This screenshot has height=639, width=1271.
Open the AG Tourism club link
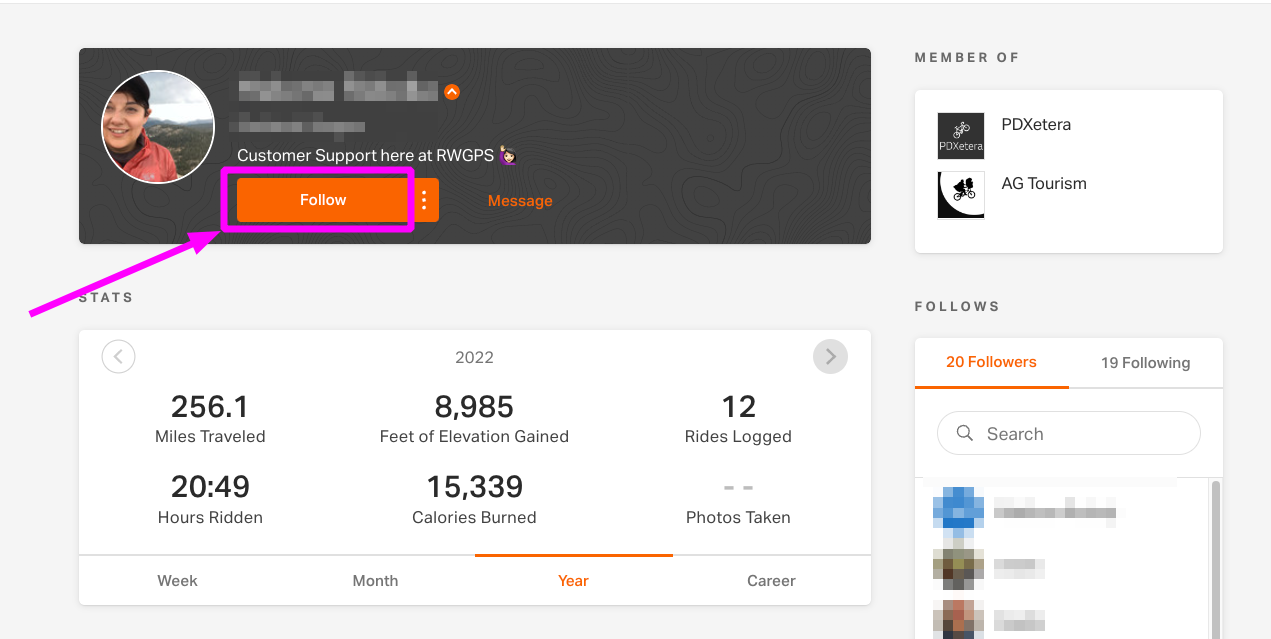point(1044,184)
